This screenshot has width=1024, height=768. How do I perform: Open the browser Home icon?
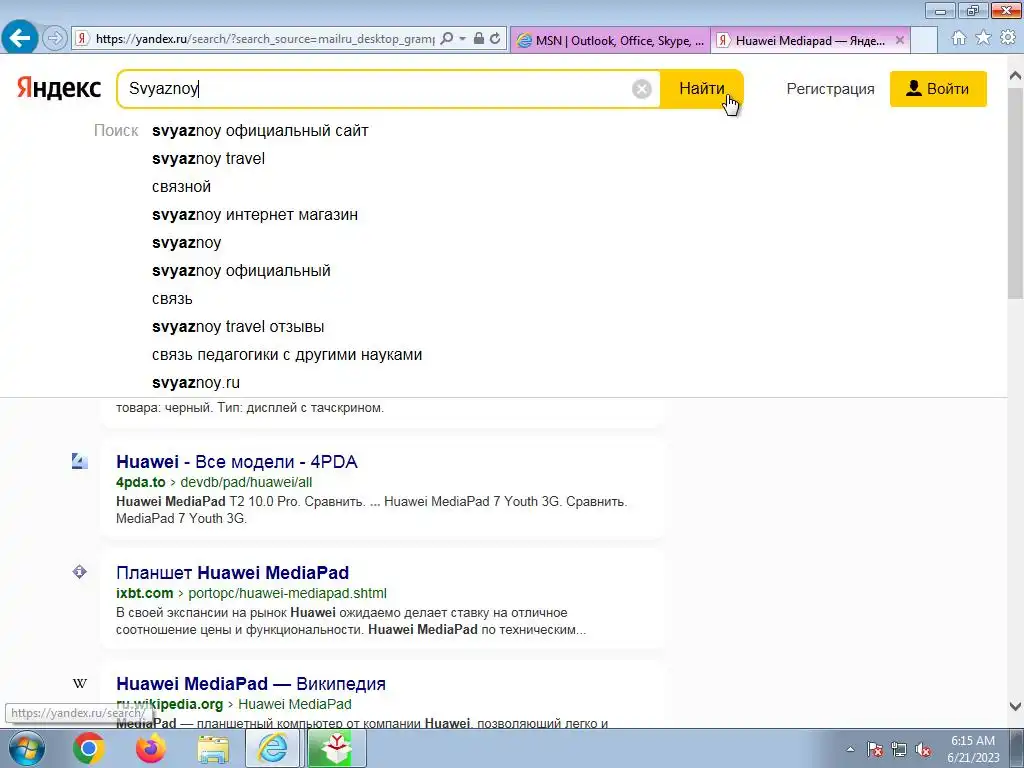point(959,38)
